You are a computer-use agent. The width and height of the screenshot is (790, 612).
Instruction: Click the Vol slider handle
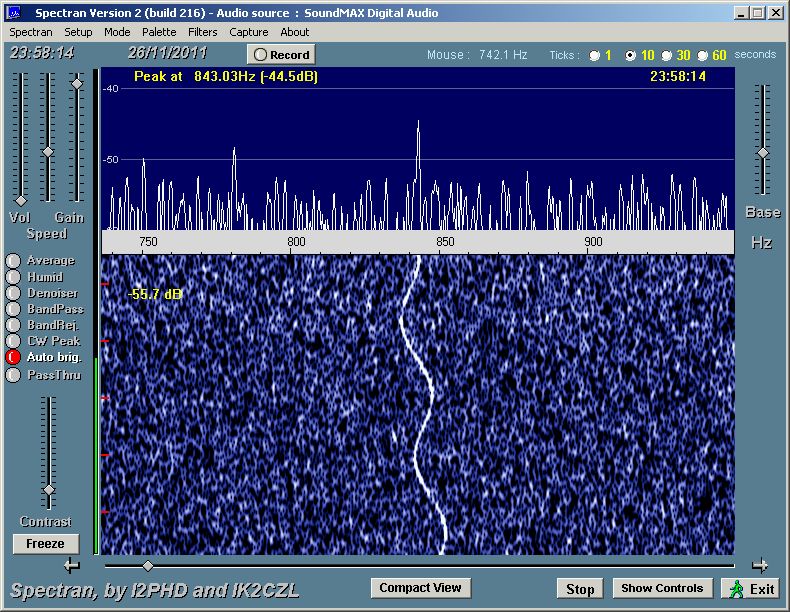21,201
